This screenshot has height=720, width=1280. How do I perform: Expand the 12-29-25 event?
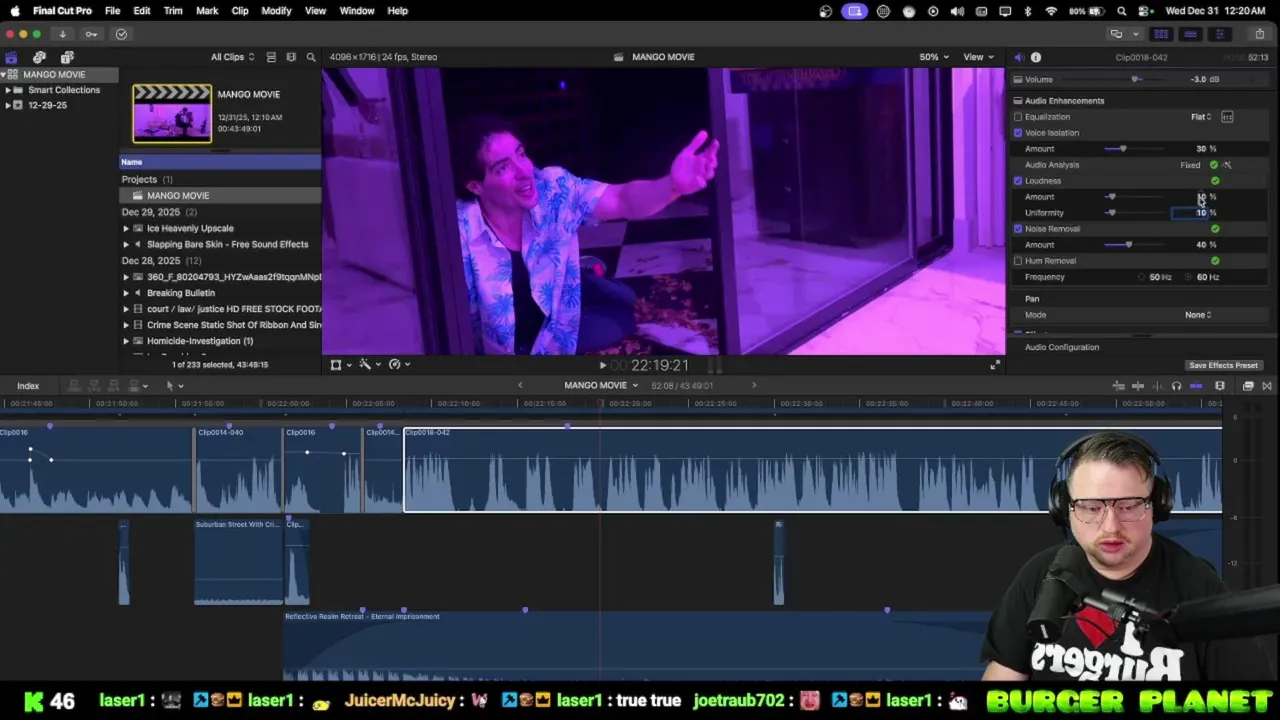coord(8,105)
